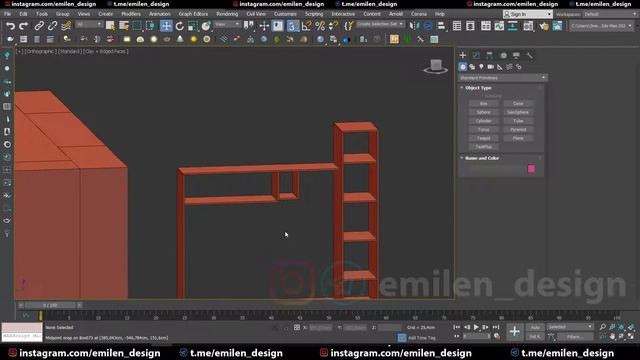Play the animation
Screen dimensions: 640x360
pos(476,327)
